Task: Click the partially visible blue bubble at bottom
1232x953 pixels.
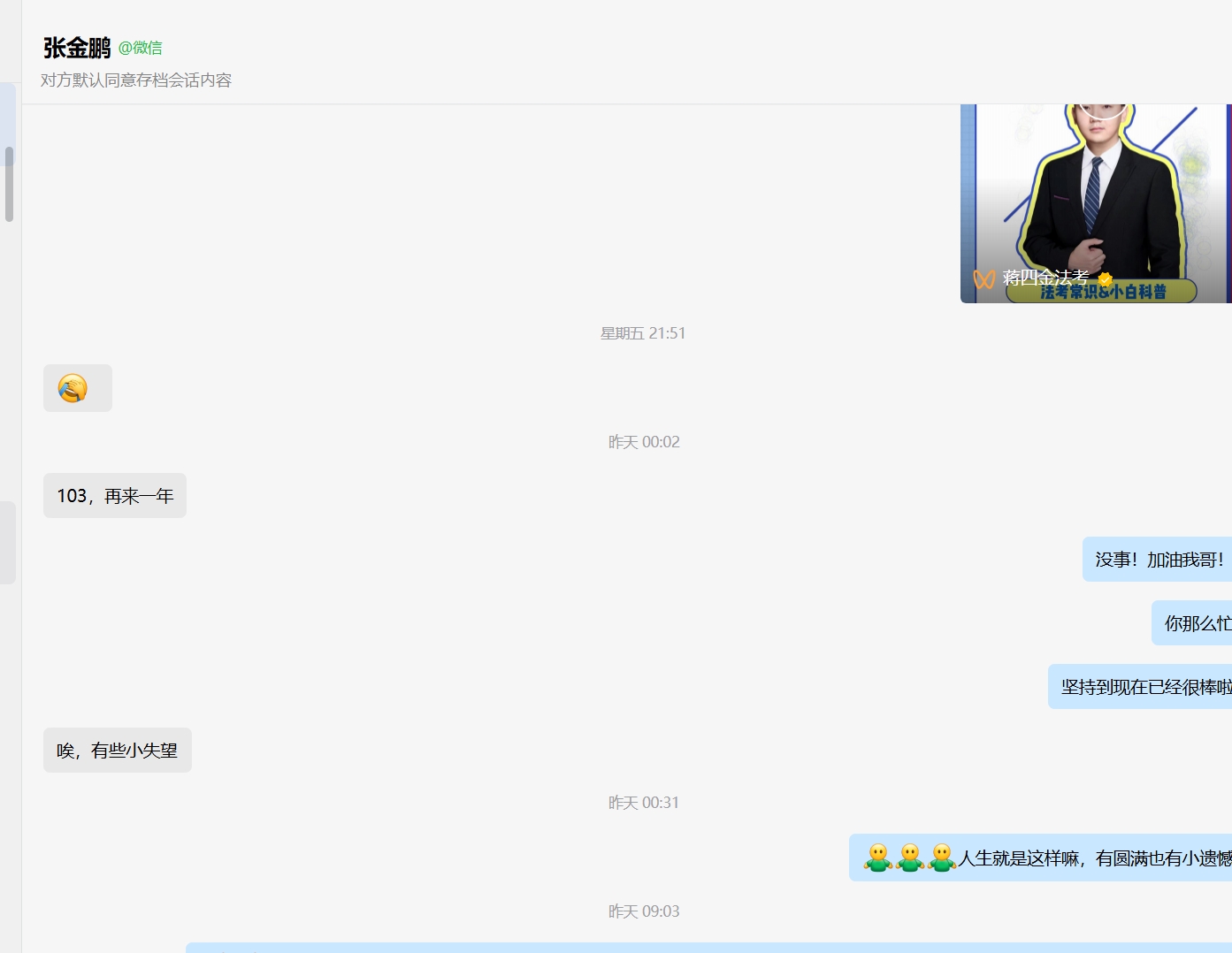Action: coord(708,948)
